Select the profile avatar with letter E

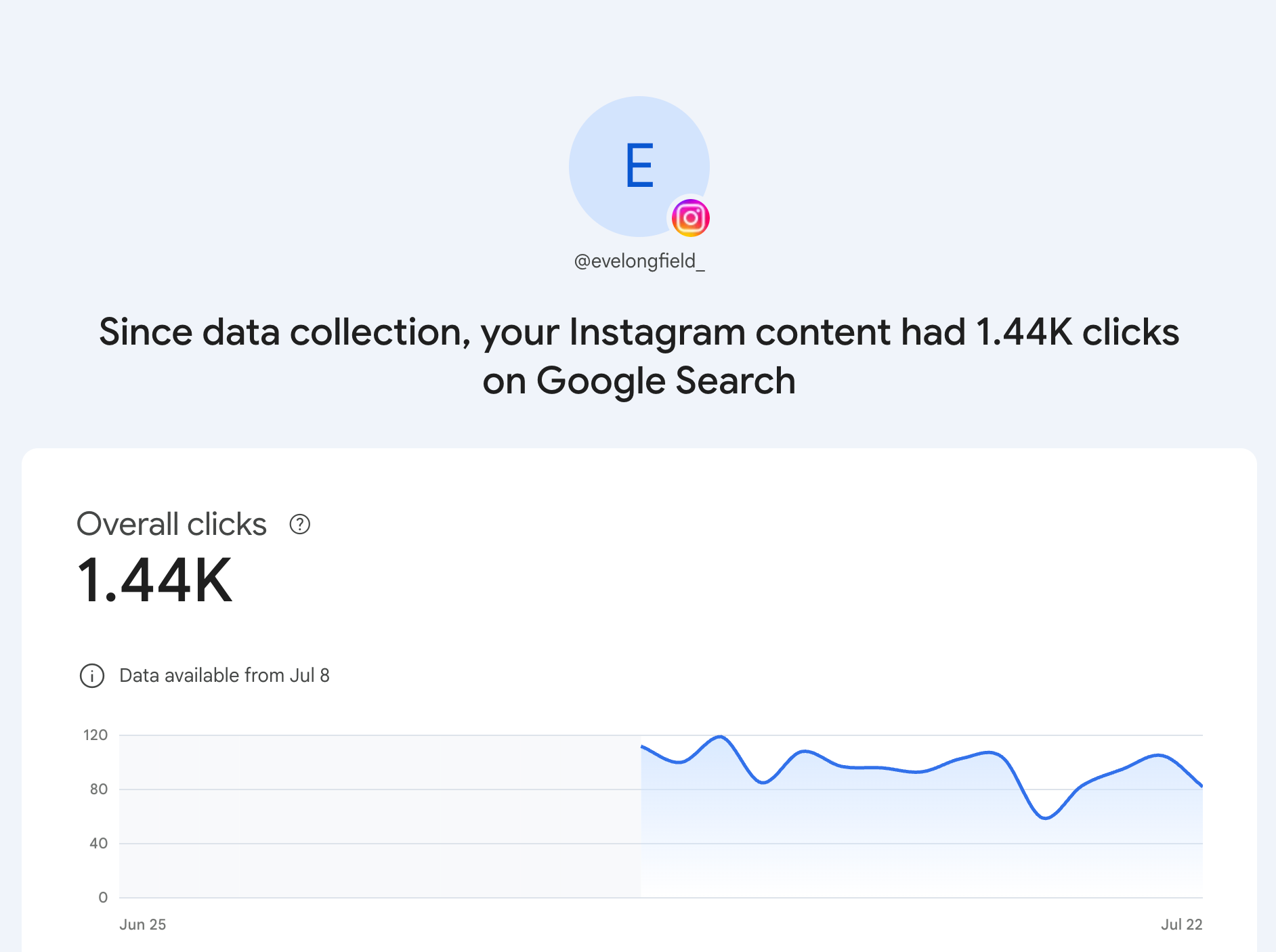tap(639, 167)
